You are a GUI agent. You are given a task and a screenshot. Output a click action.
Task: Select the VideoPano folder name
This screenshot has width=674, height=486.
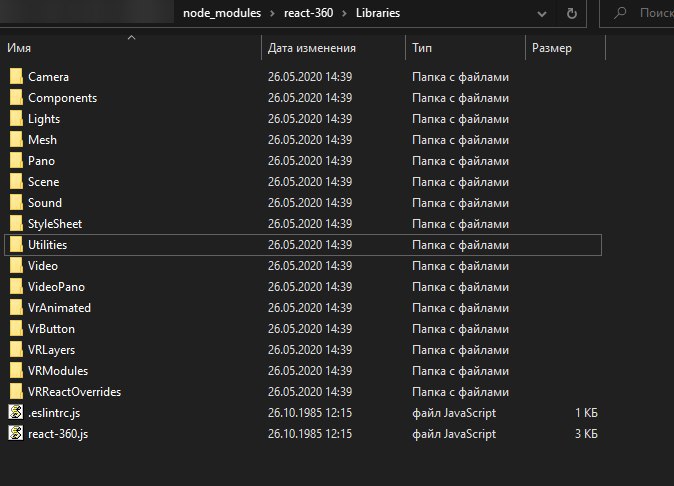pyautogui.click(x=56, y=287)
